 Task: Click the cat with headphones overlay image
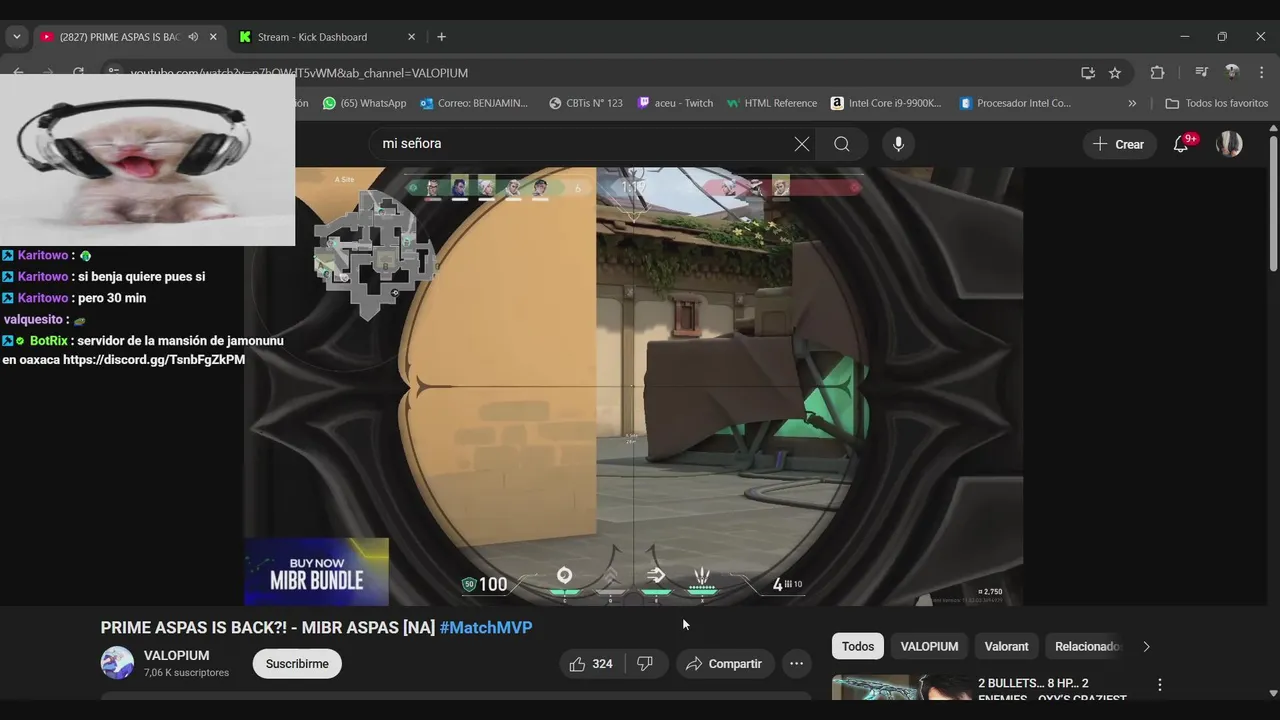(147, 160)
